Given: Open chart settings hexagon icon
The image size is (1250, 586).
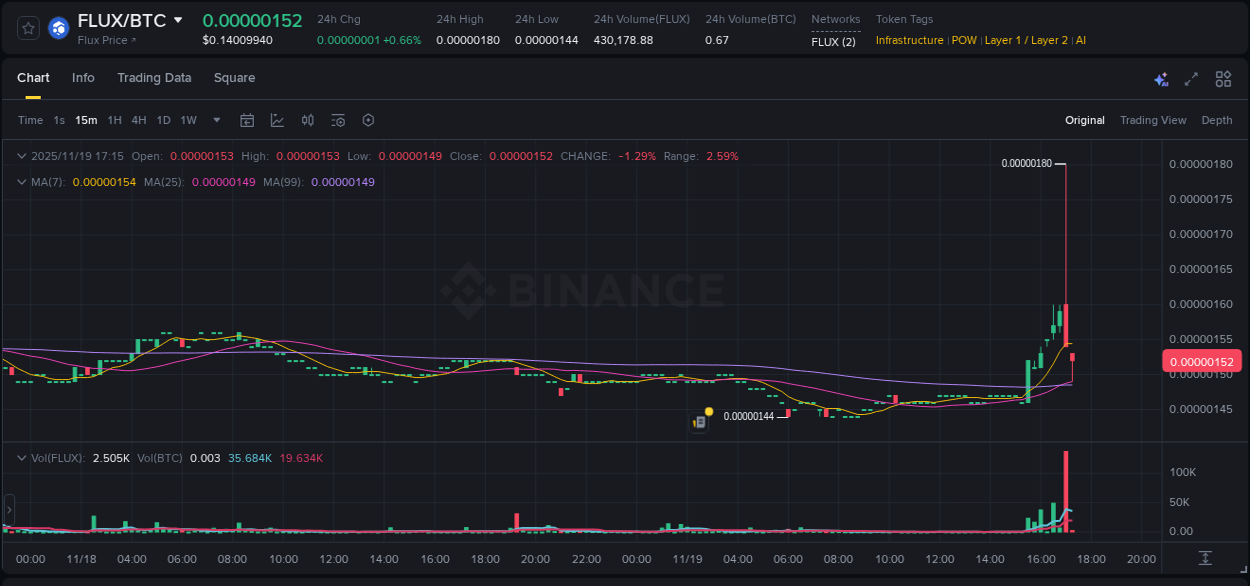Looking at the screenshot, I should pyautogui.click(x=368, y=120).
